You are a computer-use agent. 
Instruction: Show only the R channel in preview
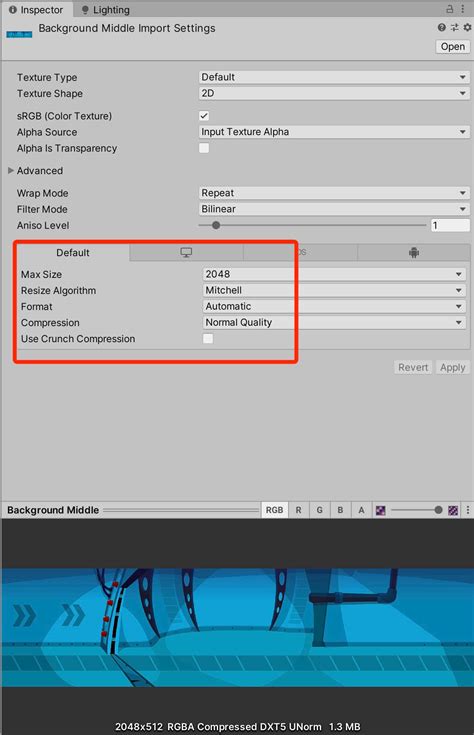(298, 510)
